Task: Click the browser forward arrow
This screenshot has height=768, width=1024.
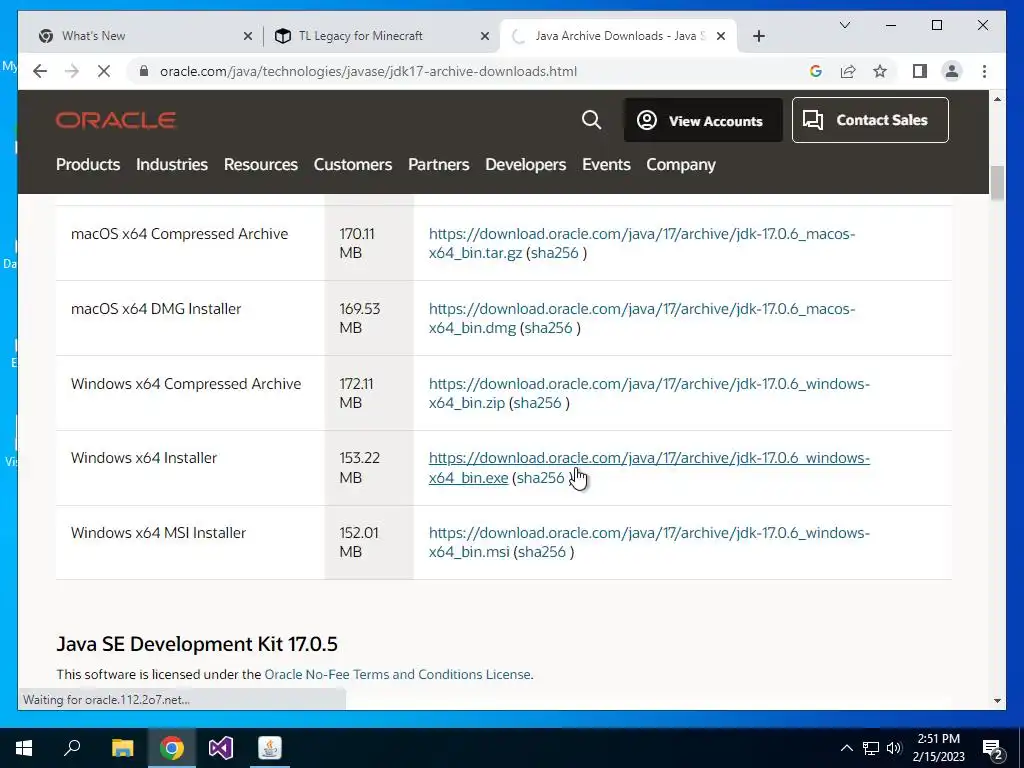Action: [72, 71]
